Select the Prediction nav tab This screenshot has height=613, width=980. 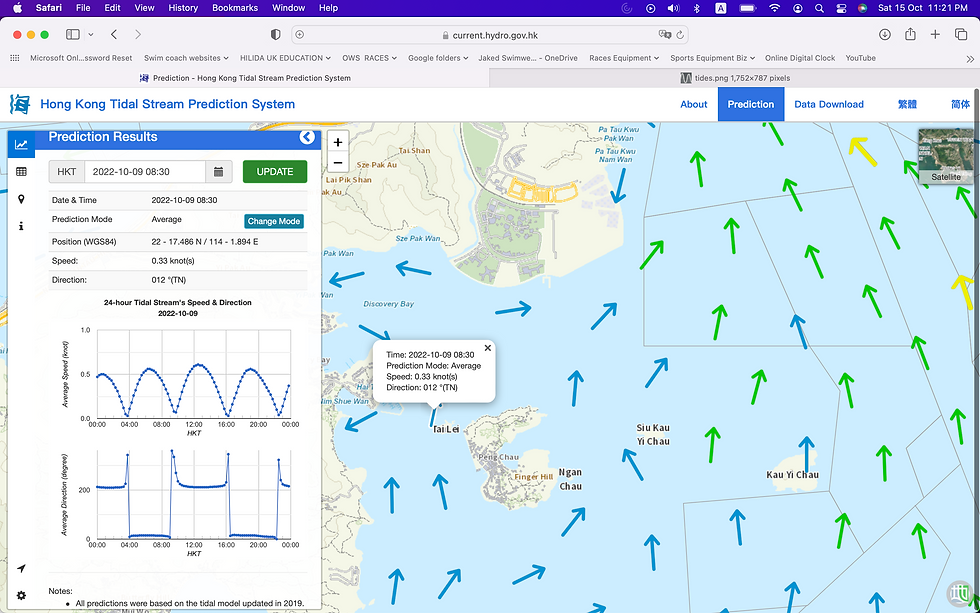pyautogui.click(x=751, y=104)
